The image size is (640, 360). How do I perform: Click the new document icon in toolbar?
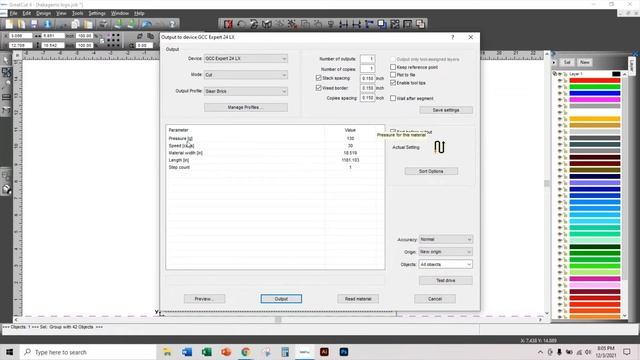(x=9, y=24)
